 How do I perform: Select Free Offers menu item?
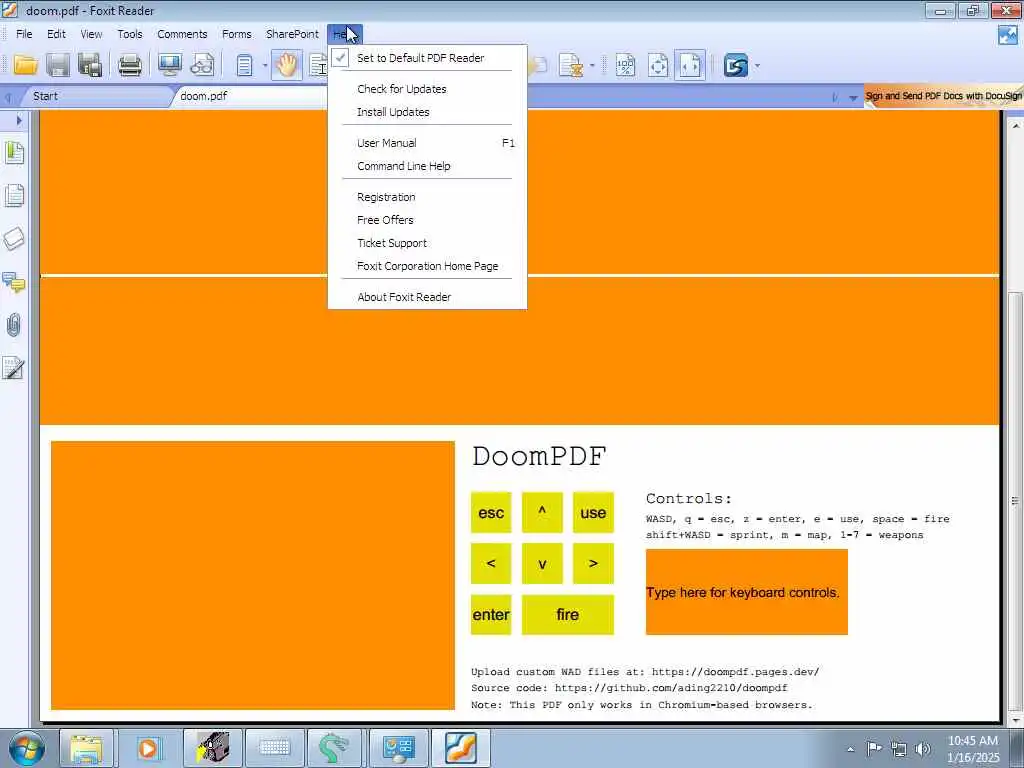(x=427, y=220)
